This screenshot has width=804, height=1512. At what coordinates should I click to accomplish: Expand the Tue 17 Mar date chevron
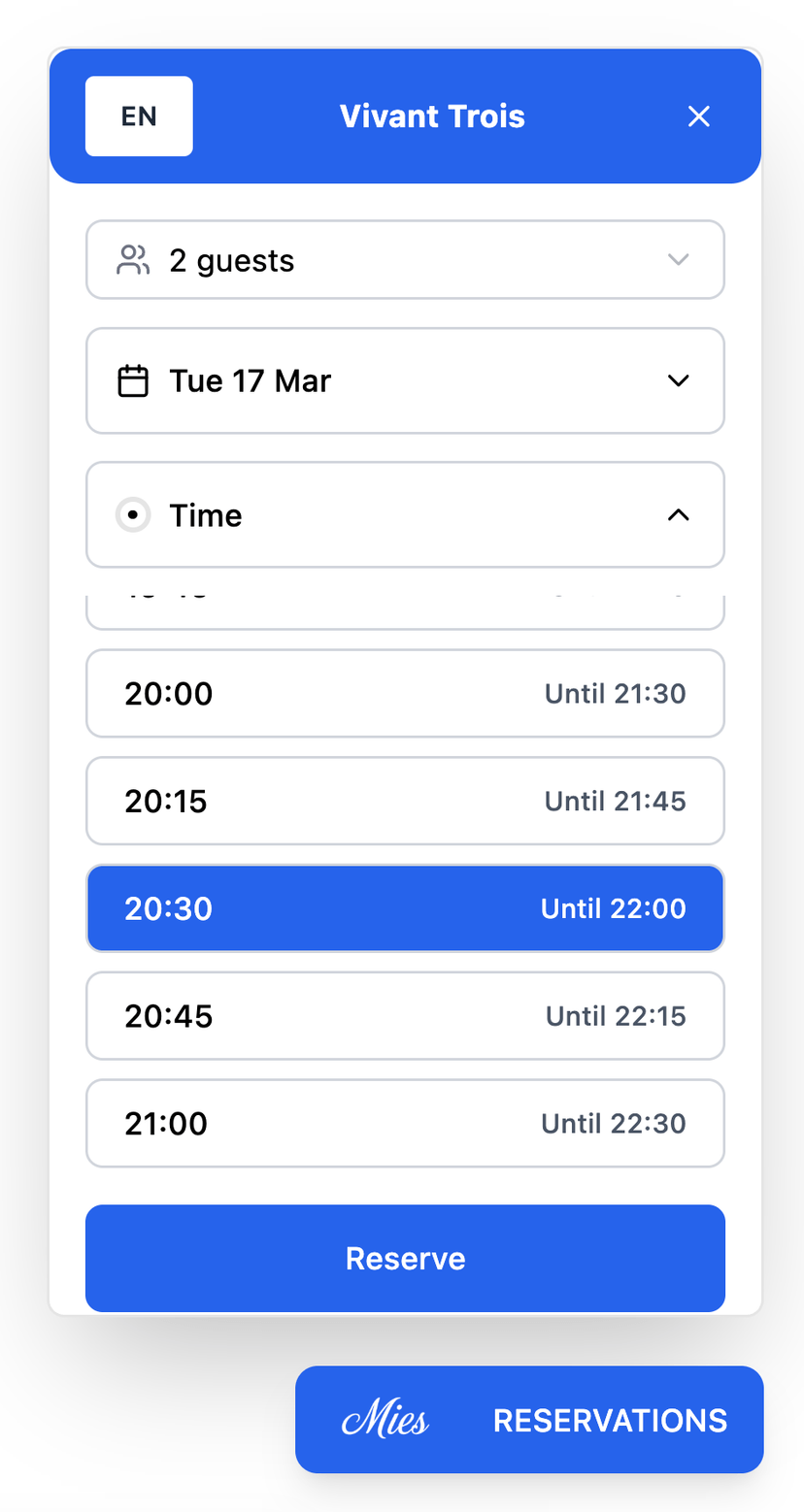pos(678,380)
